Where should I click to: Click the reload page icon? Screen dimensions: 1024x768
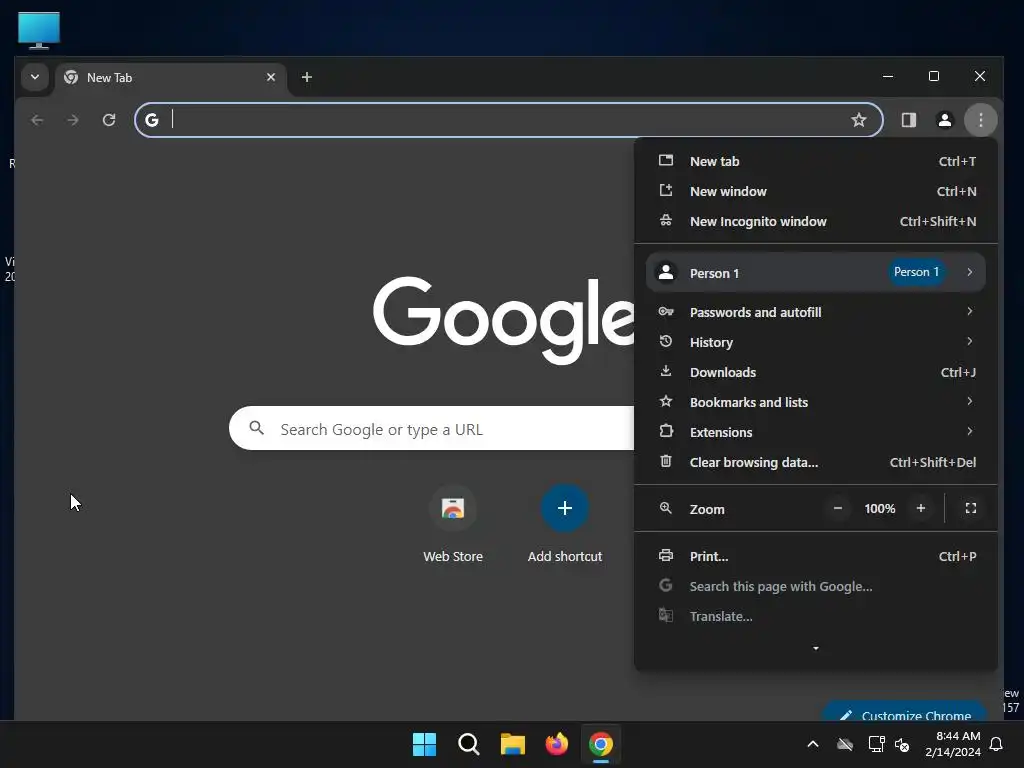(x=109, y=120)
